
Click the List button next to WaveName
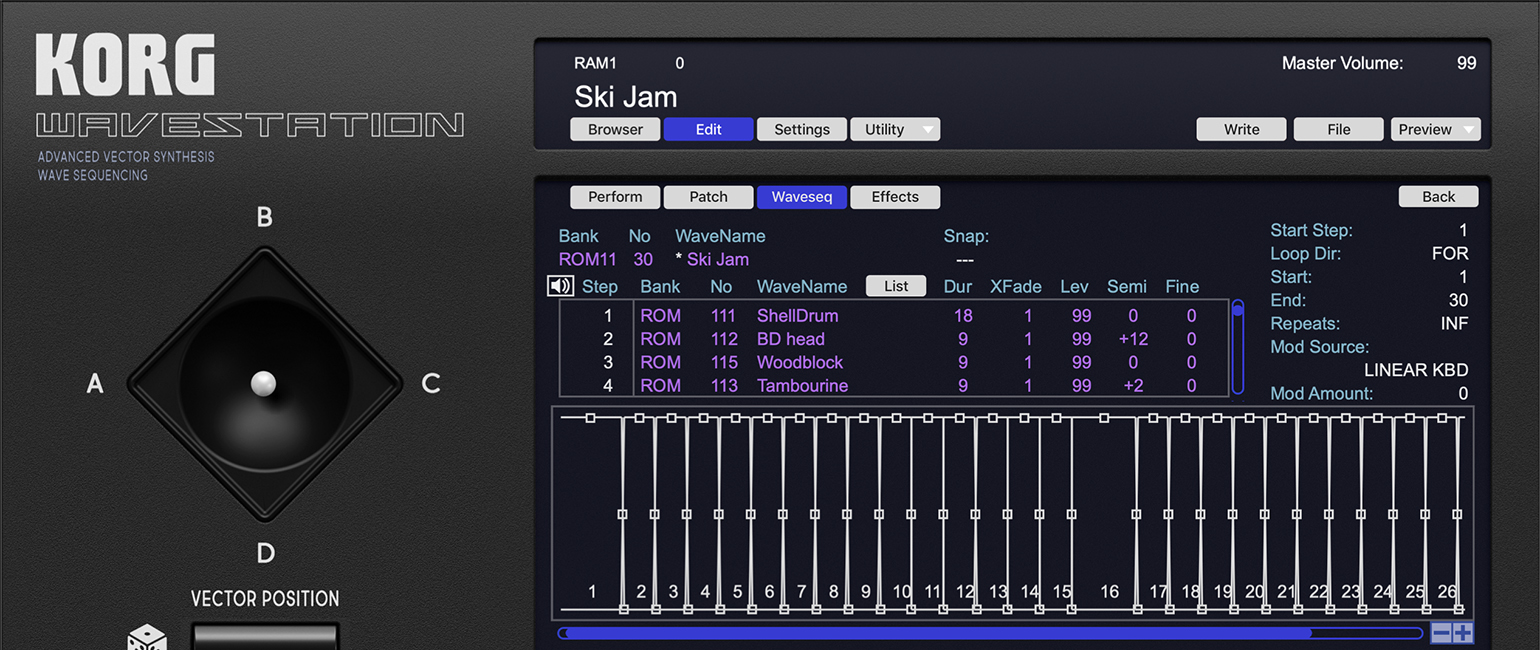(x=896, y=286)
